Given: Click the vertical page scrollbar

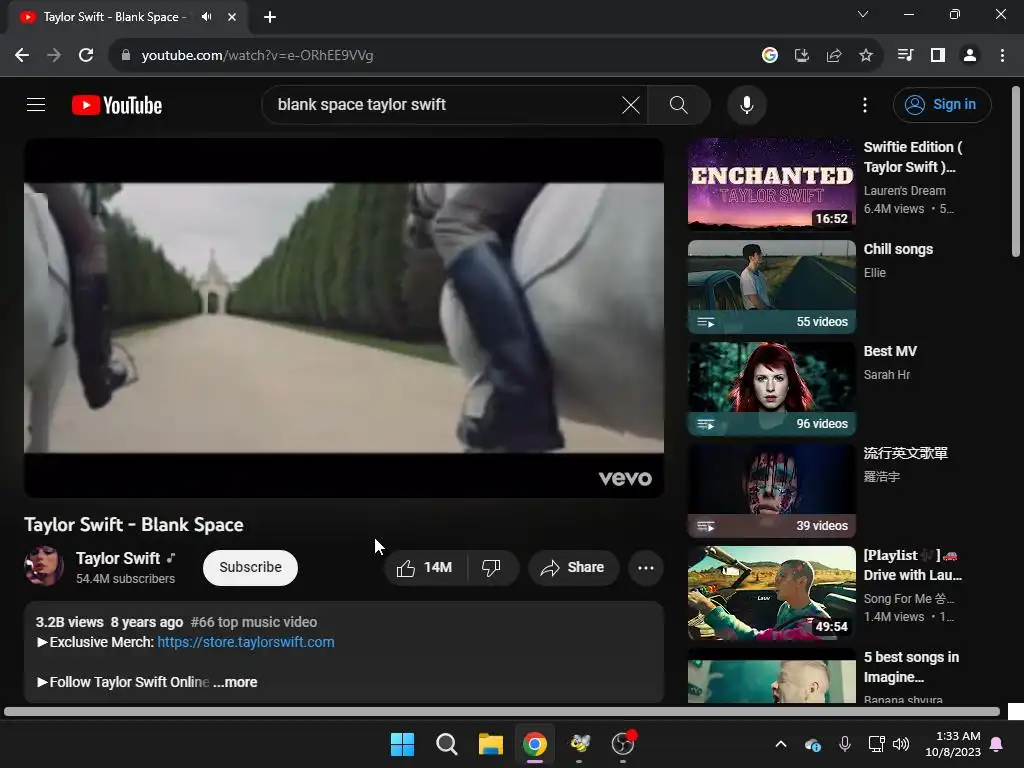Looking at the screenshot, I should click(x=1015, y=171).
